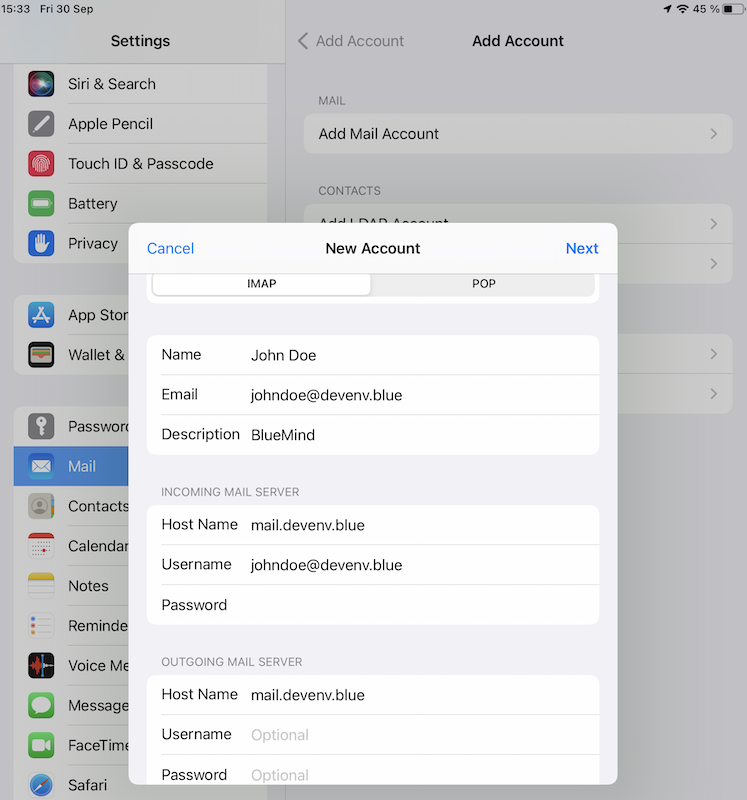Select Mail in the settings sidebar
747x800 pixels.
72,466
